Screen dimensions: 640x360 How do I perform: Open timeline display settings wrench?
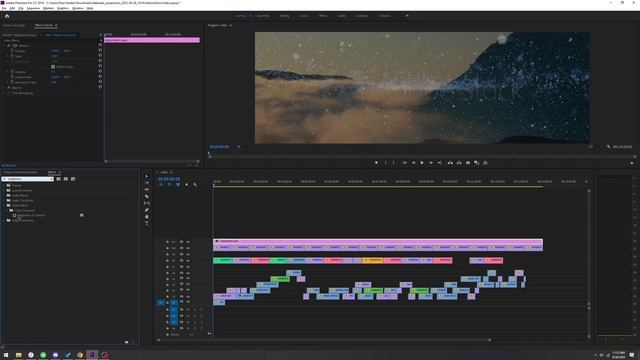(195, 184)
